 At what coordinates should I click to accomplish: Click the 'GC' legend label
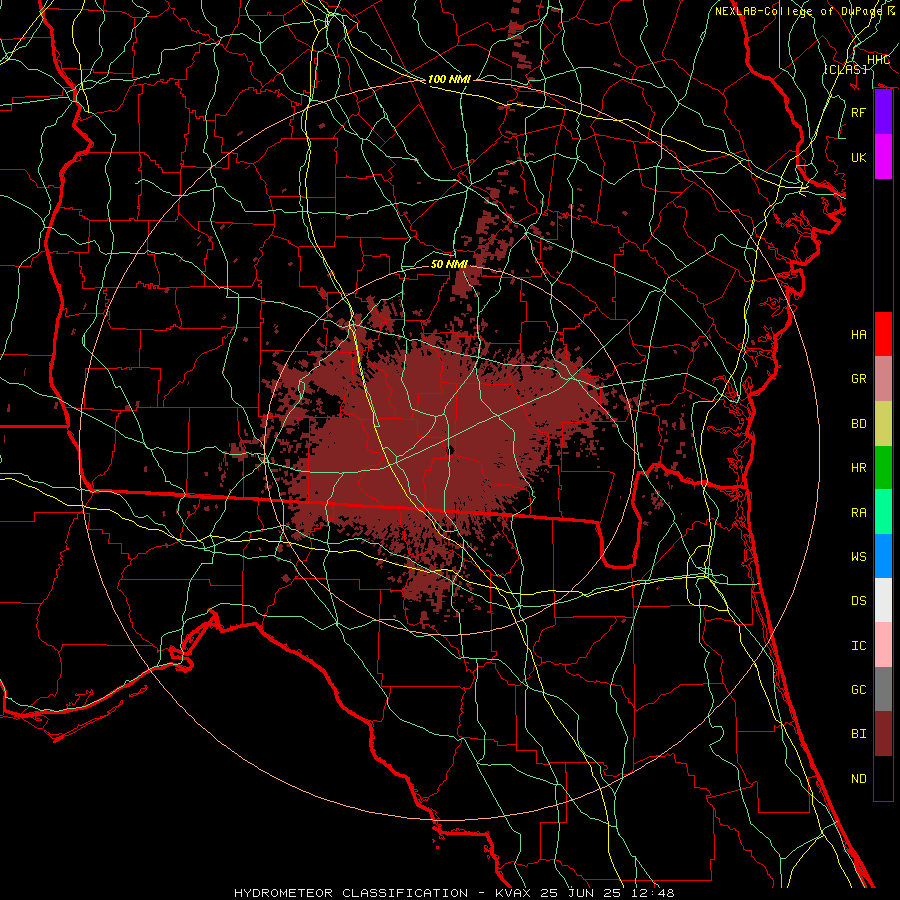coord(859,690)
